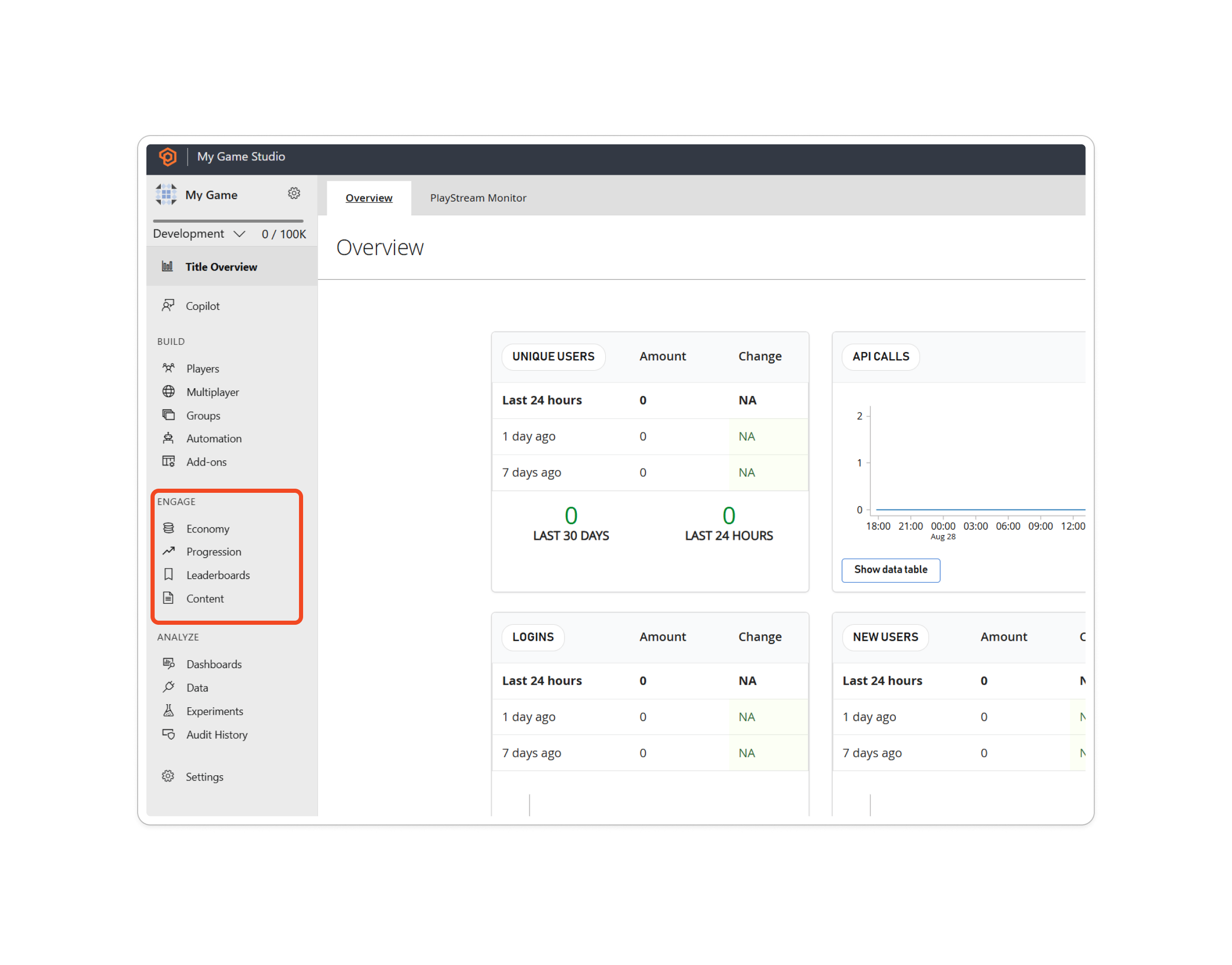Select the Dashboards icon under Analyze
The height and width of the screenshot is (965, 1232).
(169, 662)
